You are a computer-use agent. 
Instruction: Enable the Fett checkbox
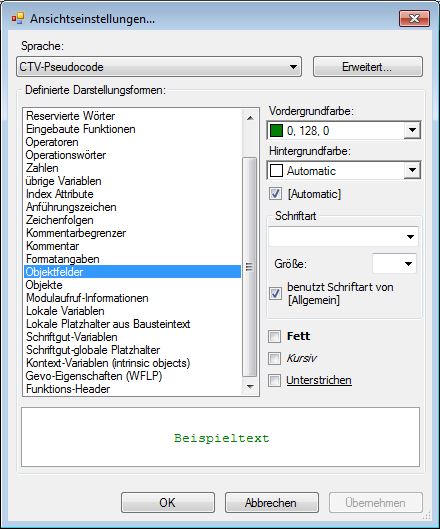point(274,336)
